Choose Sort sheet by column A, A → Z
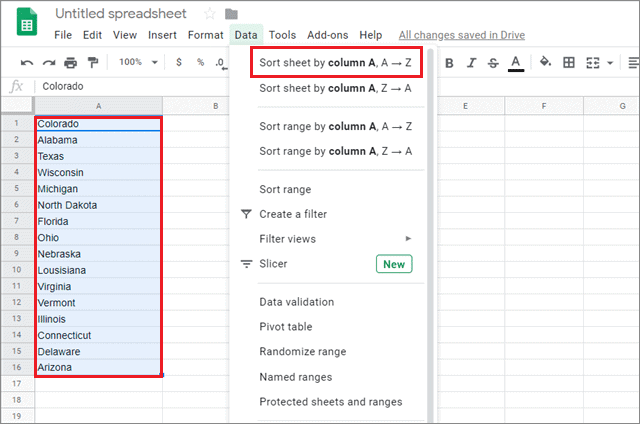The height and width of the screenshot is (424, 640). pos(335,62)
